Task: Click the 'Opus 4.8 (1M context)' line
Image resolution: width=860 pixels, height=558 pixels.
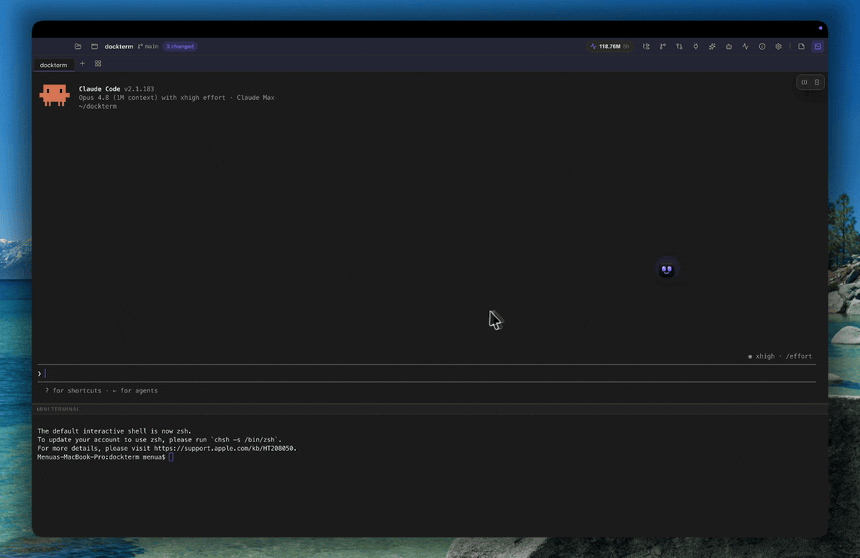Action: [176, 98]
